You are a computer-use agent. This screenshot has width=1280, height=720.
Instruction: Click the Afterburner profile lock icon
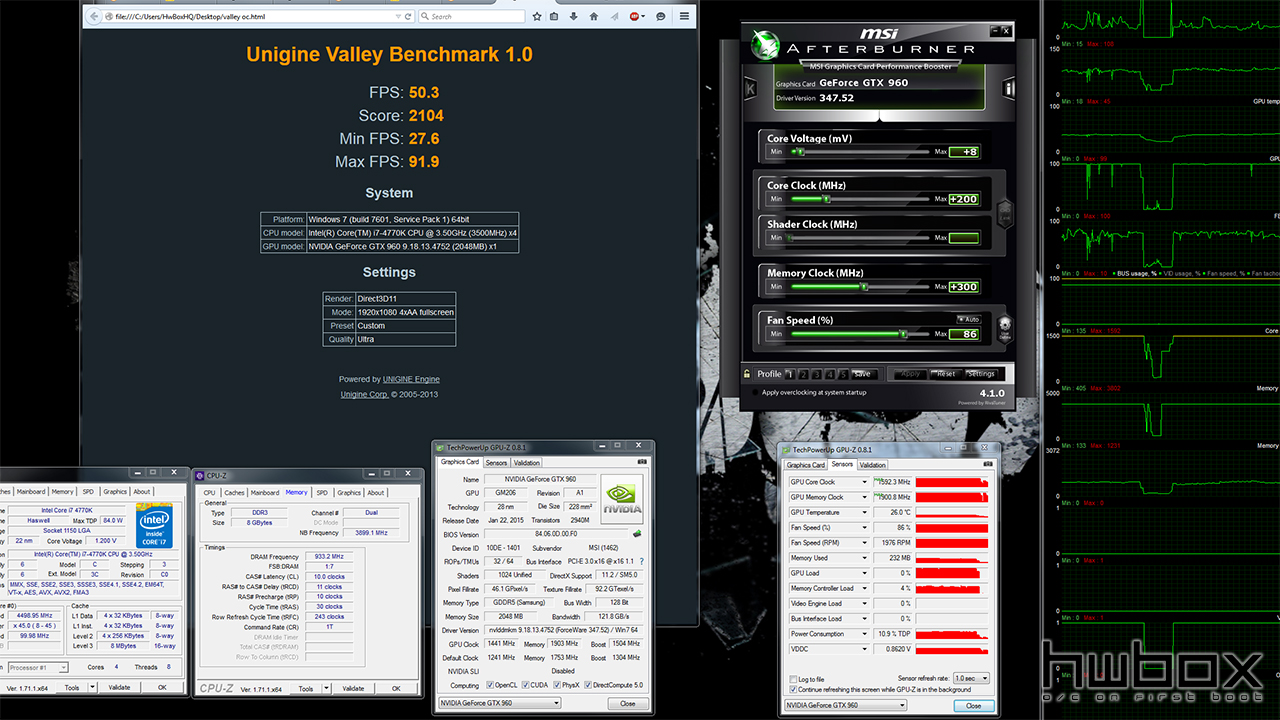click(x=747, y=373)
